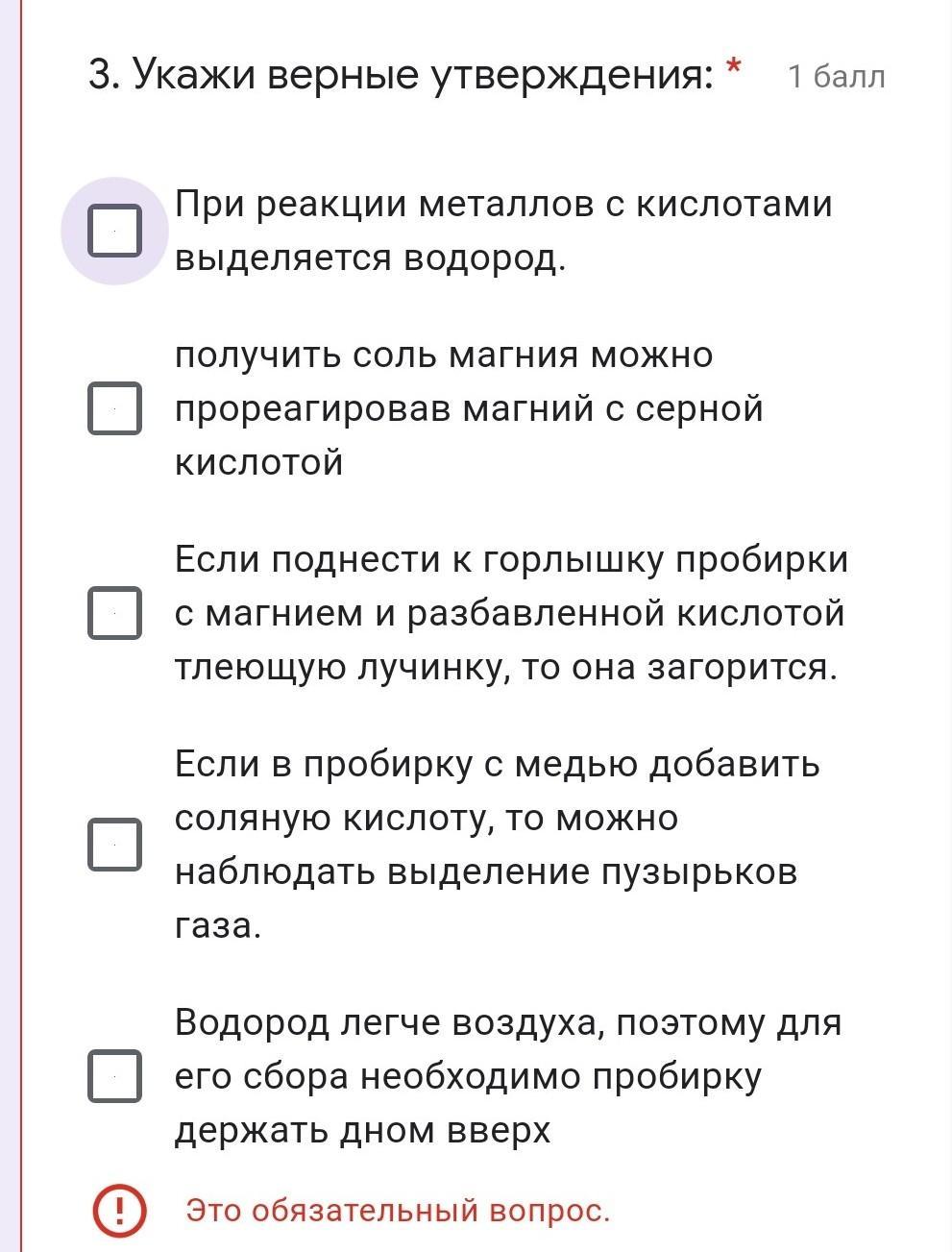This screenshot has width=952, height=1252.
Task: Click label 'При реакции металлов с кислотами'
Action: click(x=503, y=205)
